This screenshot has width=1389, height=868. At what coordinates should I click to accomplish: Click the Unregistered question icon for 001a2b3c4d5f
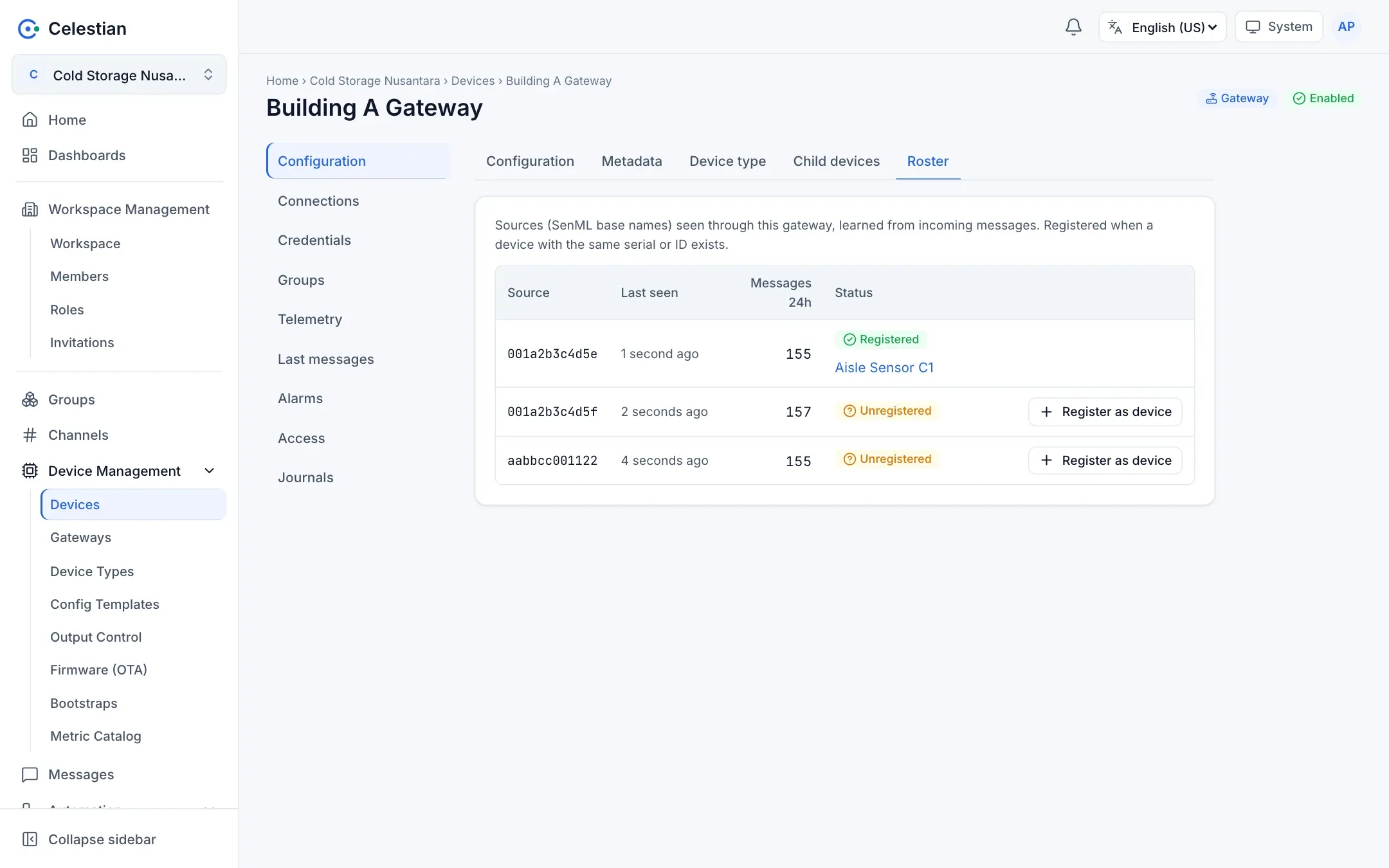click(849, 411)
